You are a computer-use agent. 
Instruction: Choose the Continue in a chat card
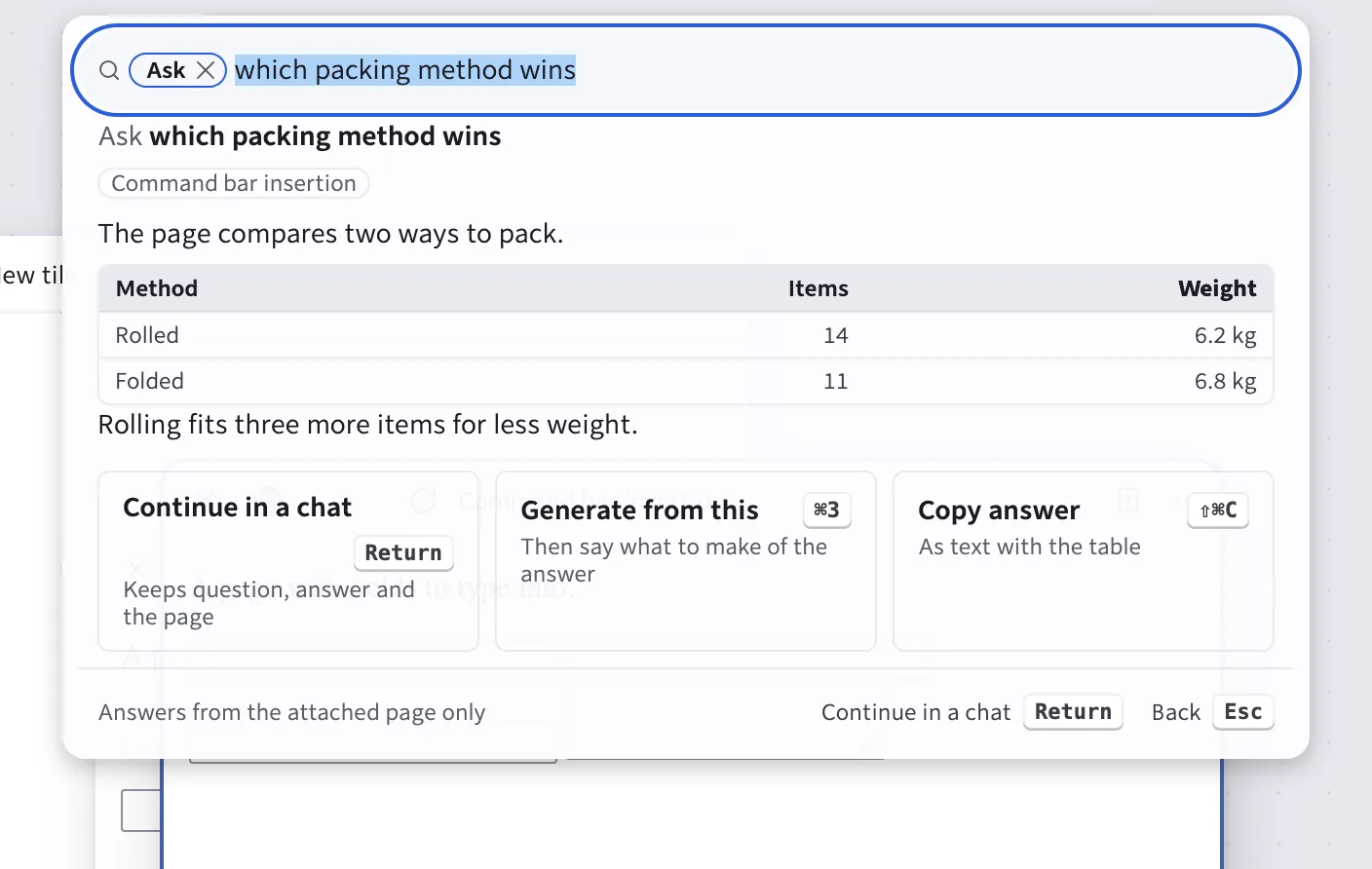(x=288, y=561)
